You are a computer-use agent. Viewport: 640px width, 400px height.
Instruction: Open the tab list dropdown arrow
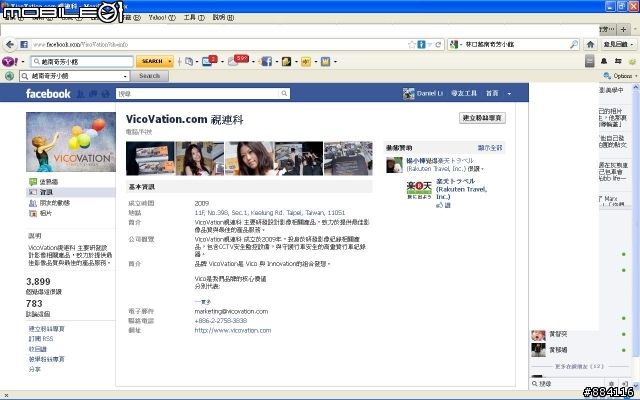click(635, 30)
